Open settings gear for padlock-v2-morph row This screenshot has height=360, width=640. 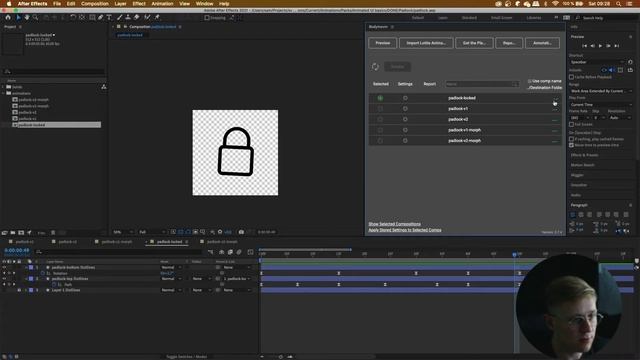coord(405,140)
